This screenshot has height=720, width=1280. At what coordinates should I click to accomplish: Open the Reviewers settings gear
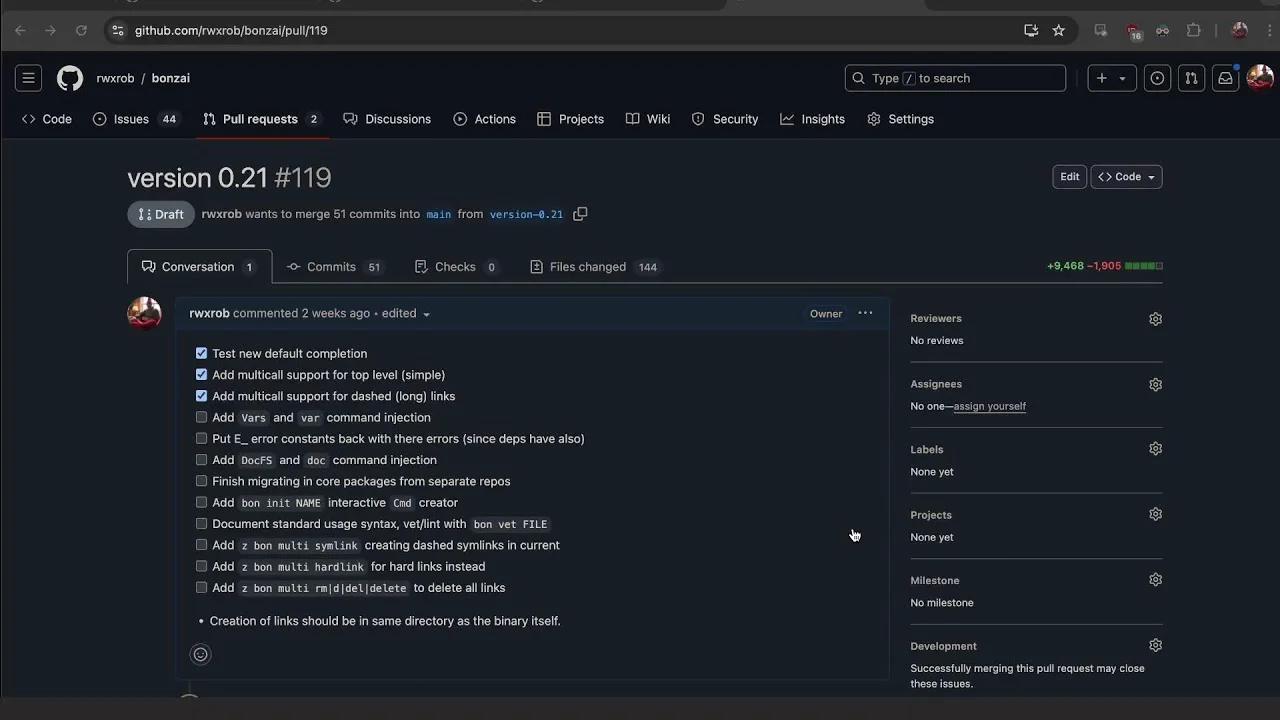click(1155, 318)
